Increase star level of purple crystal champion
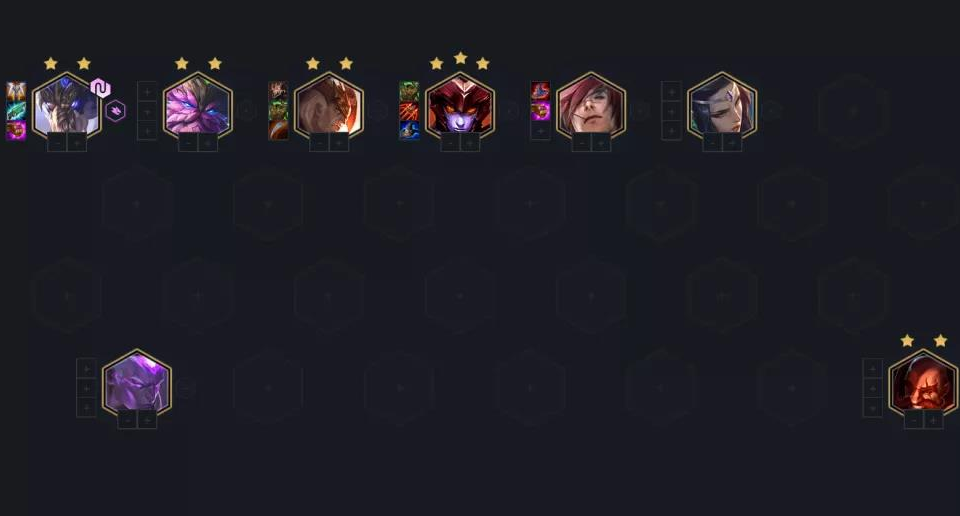This screenshot has width=960, height=516. click(147, 420)
